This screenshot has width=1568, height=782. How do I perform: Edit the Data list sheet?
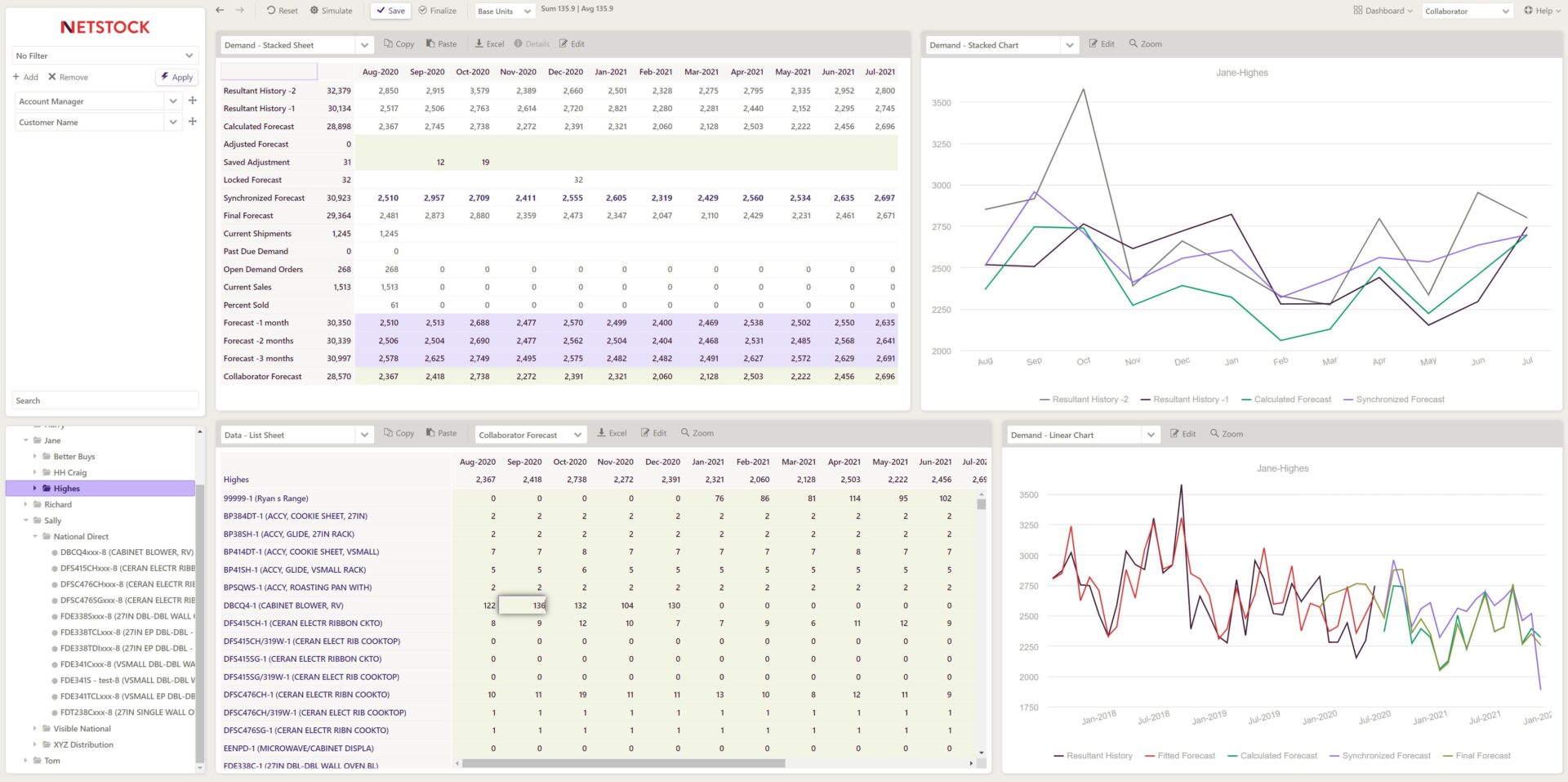[653, 433]
